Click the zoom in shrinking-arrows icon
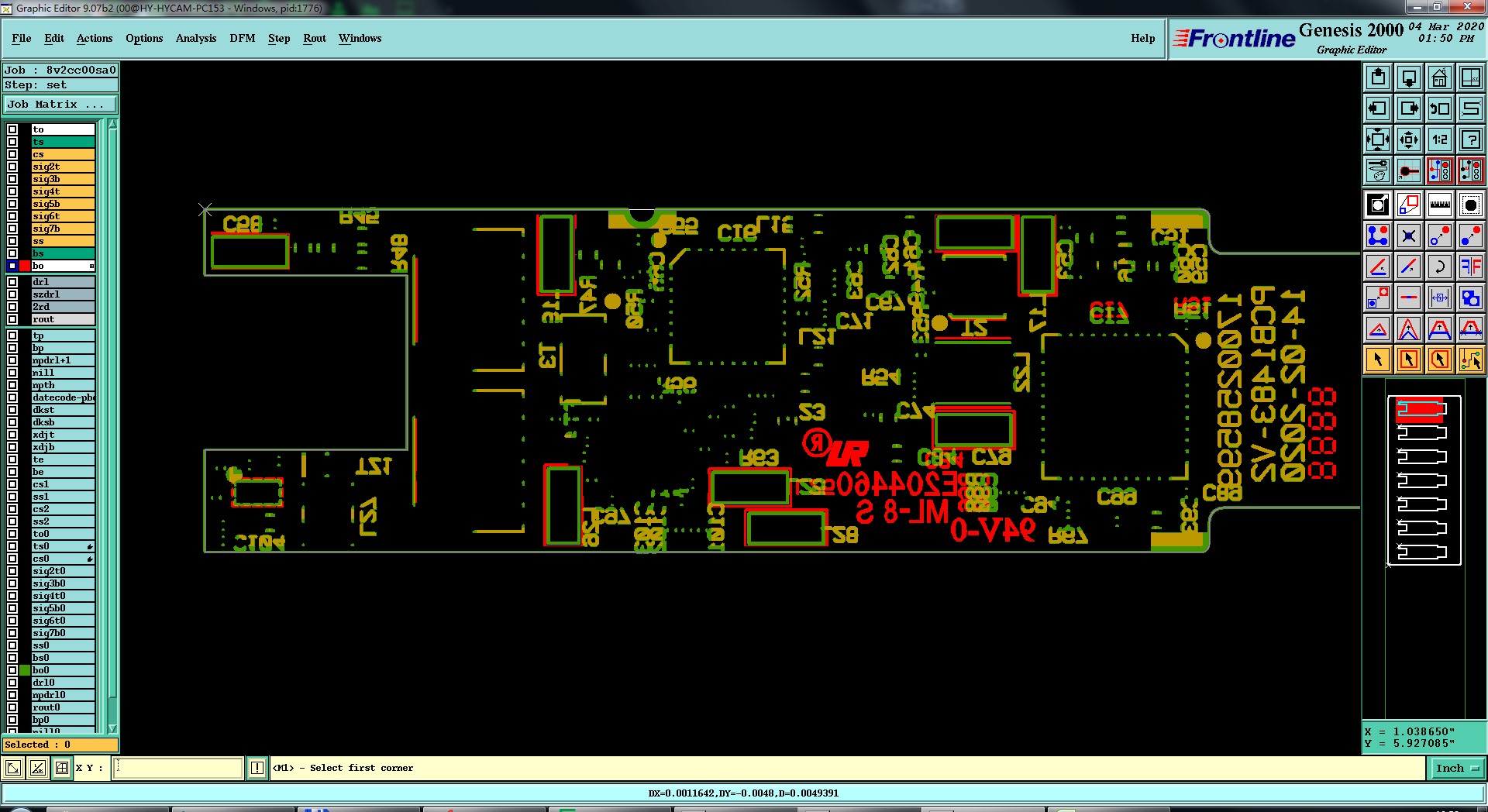The image size is (1488, 812). (1409, 139)
